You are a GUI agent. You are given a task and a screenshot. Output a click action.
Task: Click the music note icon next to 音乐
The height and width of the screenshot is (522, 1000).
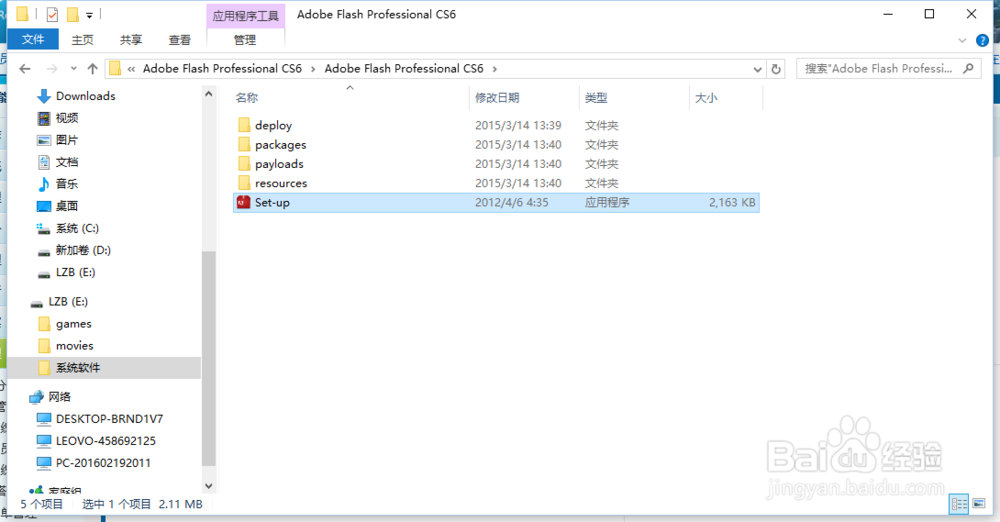43,184
